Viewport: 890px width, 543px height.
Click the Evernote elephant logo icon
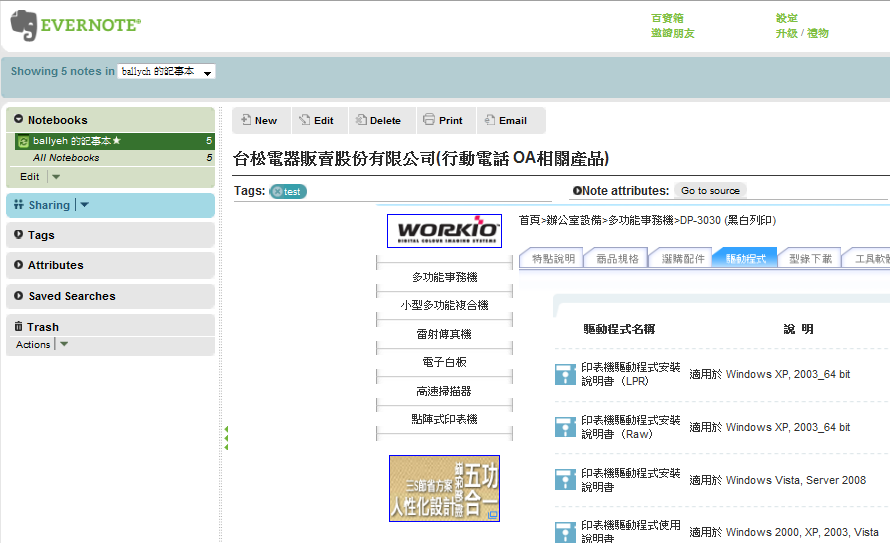[x=24, y=26]
